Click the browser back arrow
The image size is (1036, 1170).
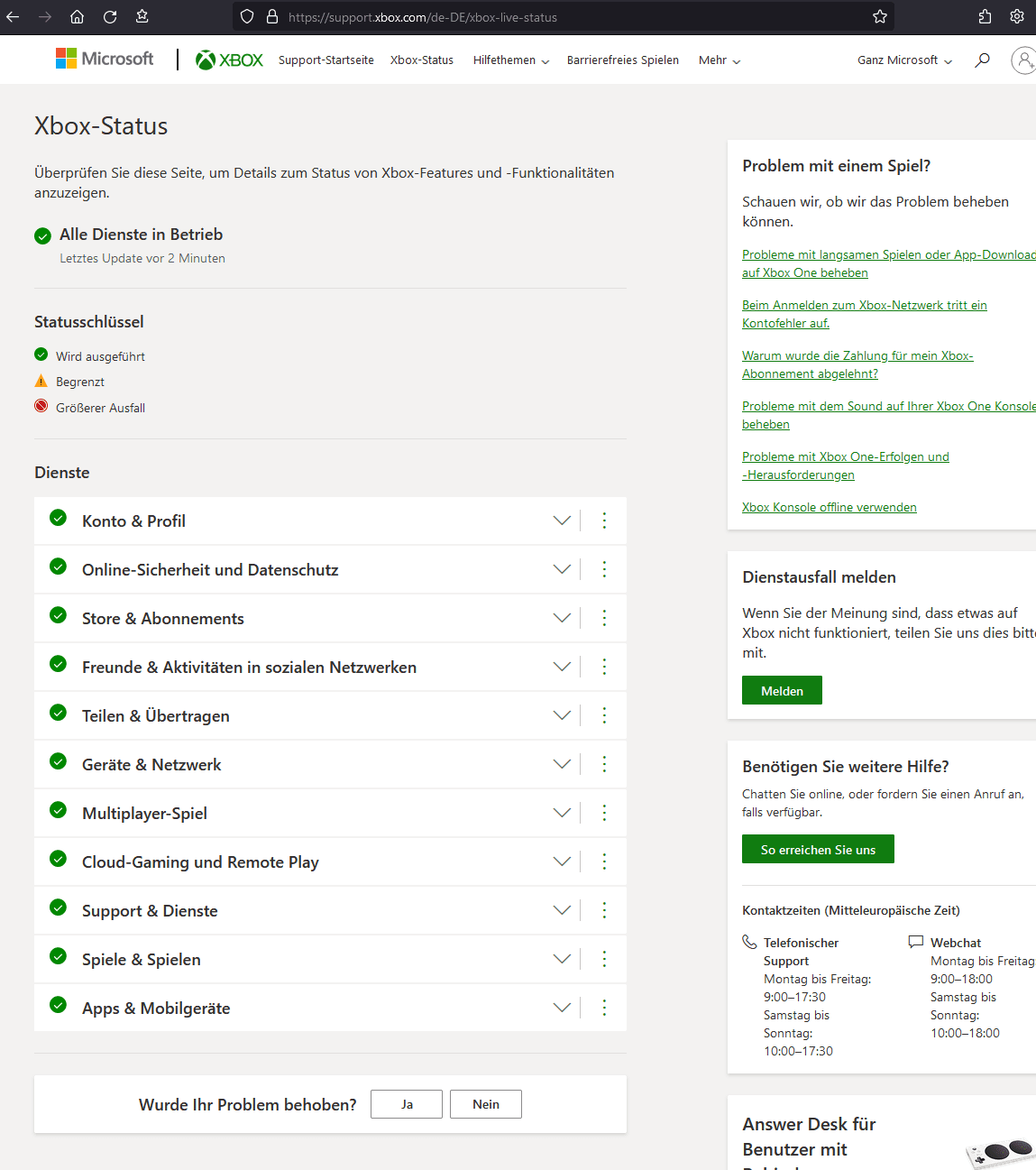pyautogui.click(x=13, y=16)
